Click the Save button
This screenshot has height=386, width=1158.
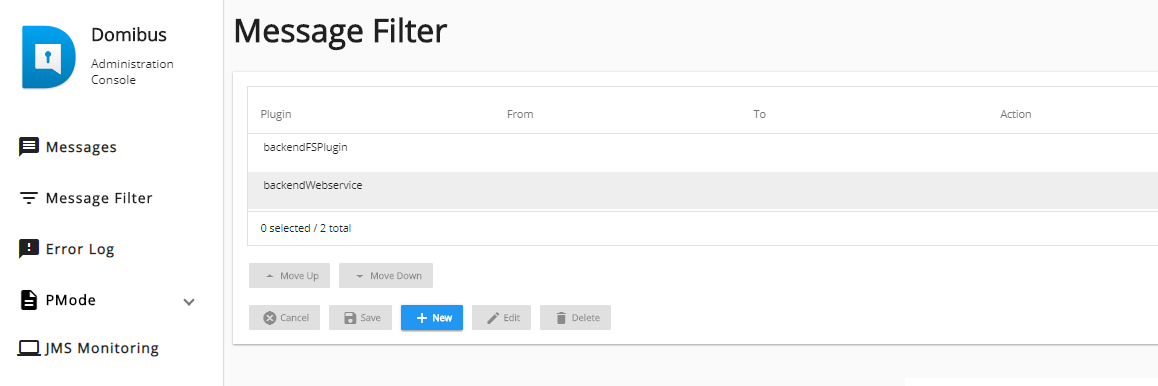(360, 317)
